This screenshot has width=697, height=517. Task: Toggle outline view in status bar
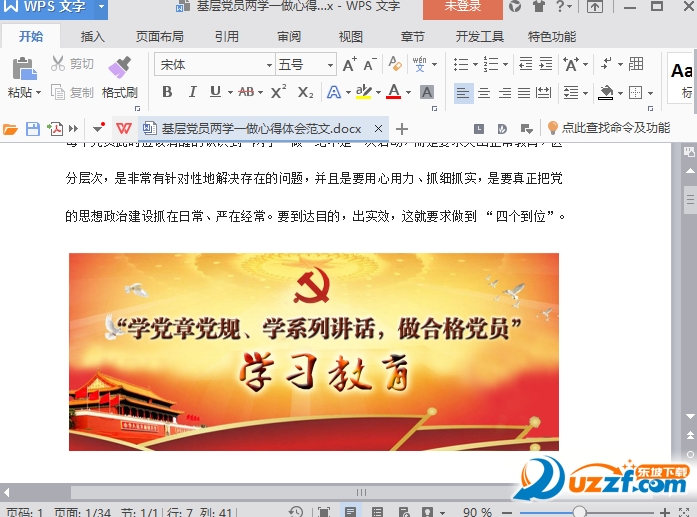point(377,512)
